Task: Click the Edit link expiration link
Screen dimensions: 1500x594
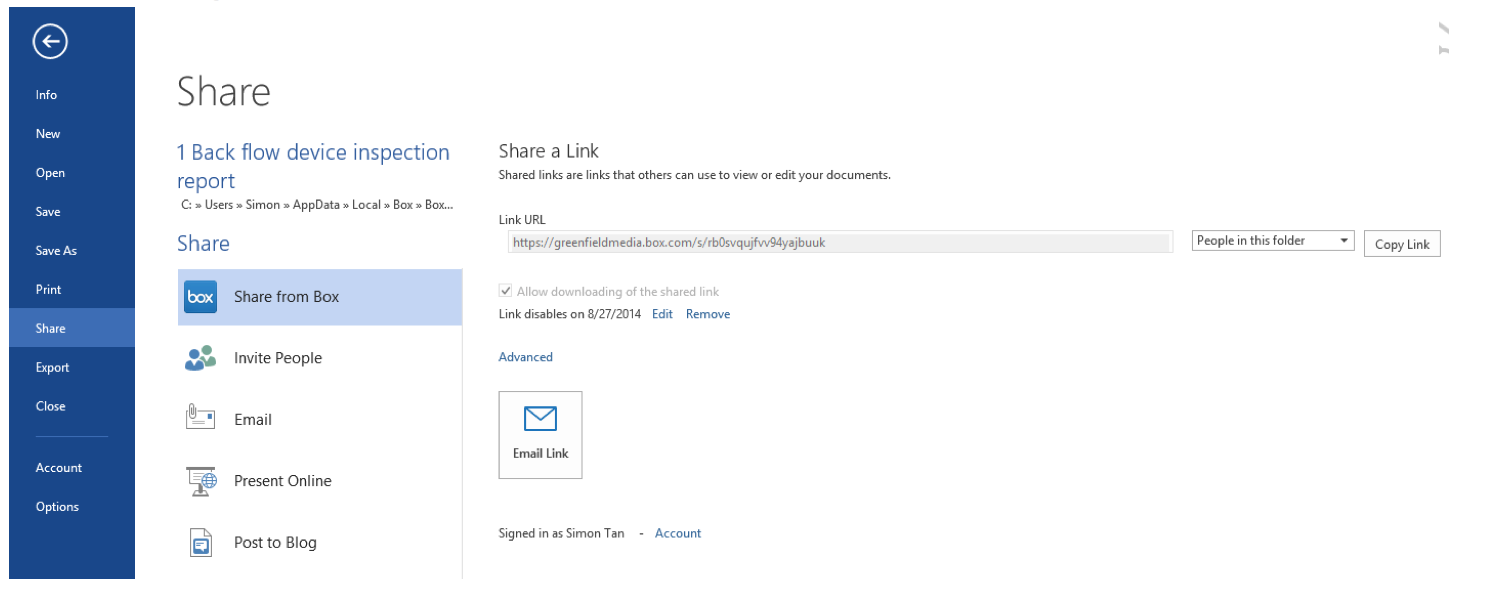Action: click(662, 314)
